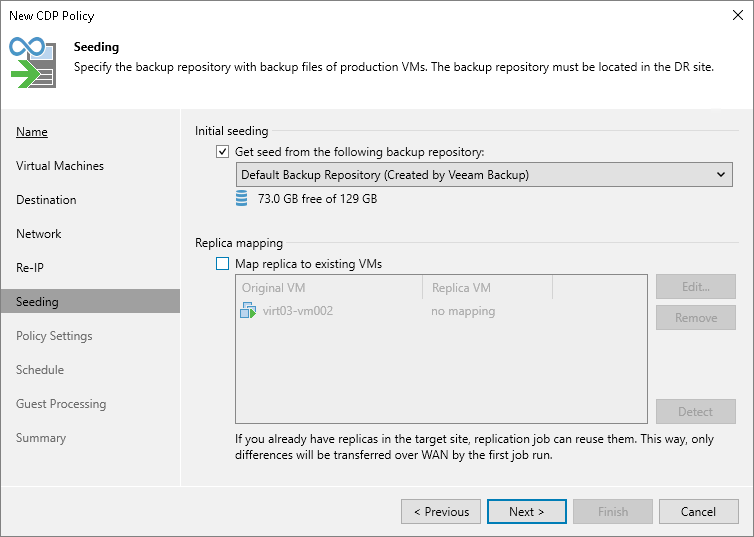This screenshot has height=537, width=754.
Task: Click the Previous button
Action: [441, 512]
